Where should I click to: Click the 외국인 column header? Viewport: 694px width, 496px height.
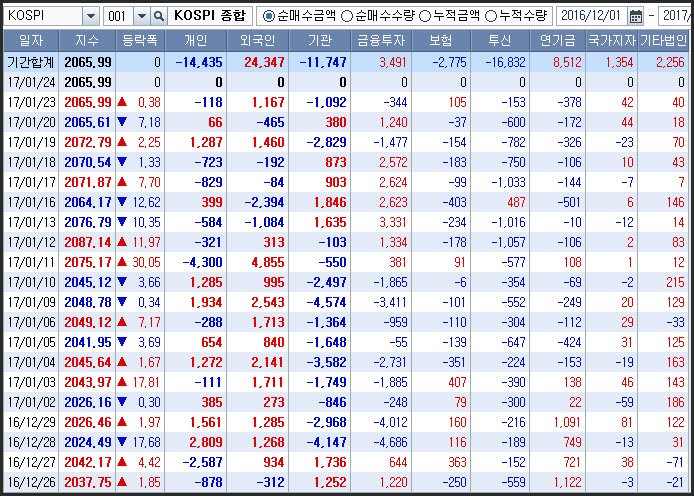click(258, 41)
